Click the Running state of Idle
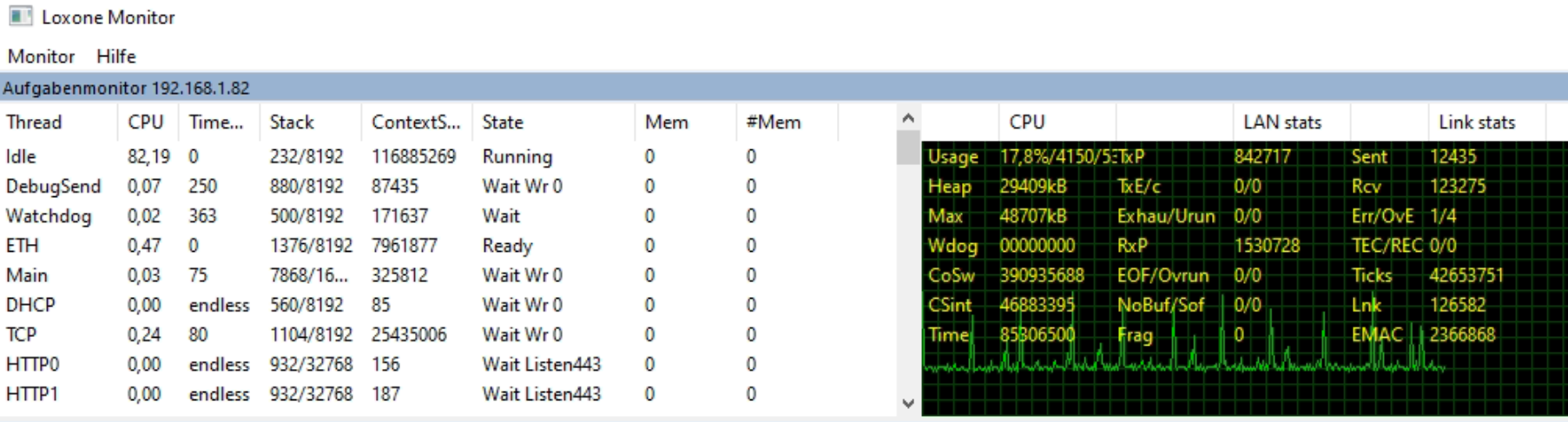The image size is (1568, 422). 517,156
